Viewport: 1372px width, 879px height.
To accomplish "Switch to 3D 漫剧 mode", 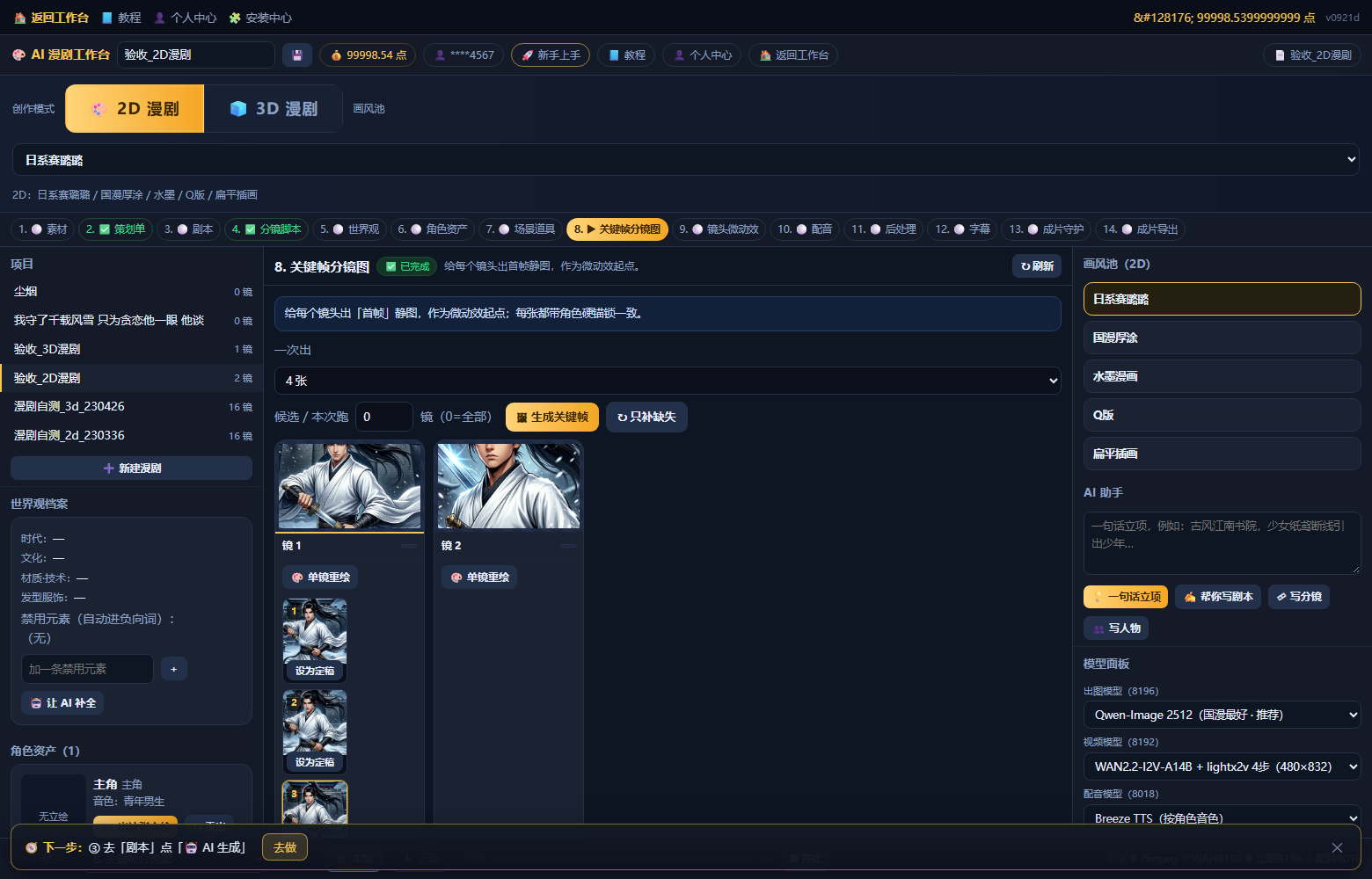I will pyautogui.click(x=274, y=108).
